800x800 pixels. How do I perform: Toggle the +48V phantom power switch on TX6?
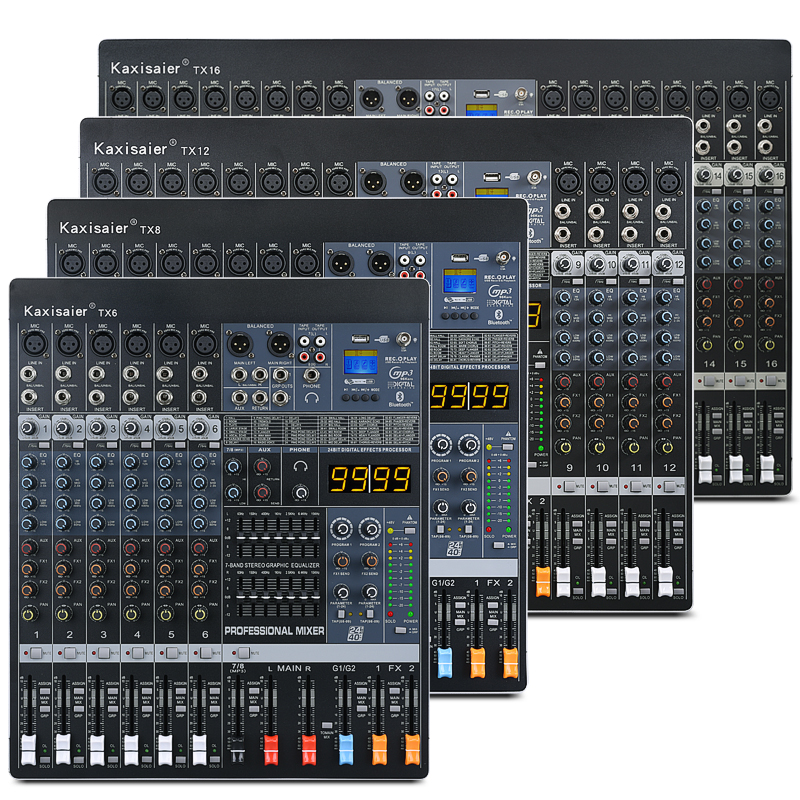(409, 531)
